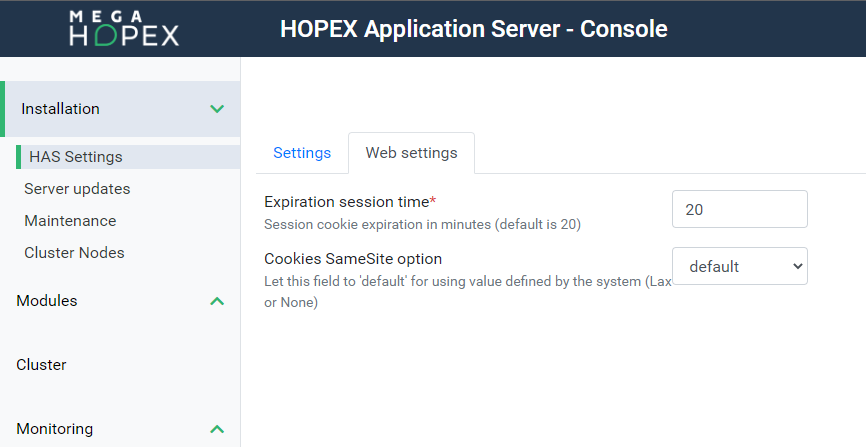
Task: Click the Modules menu label
Action: pos(47,301)
